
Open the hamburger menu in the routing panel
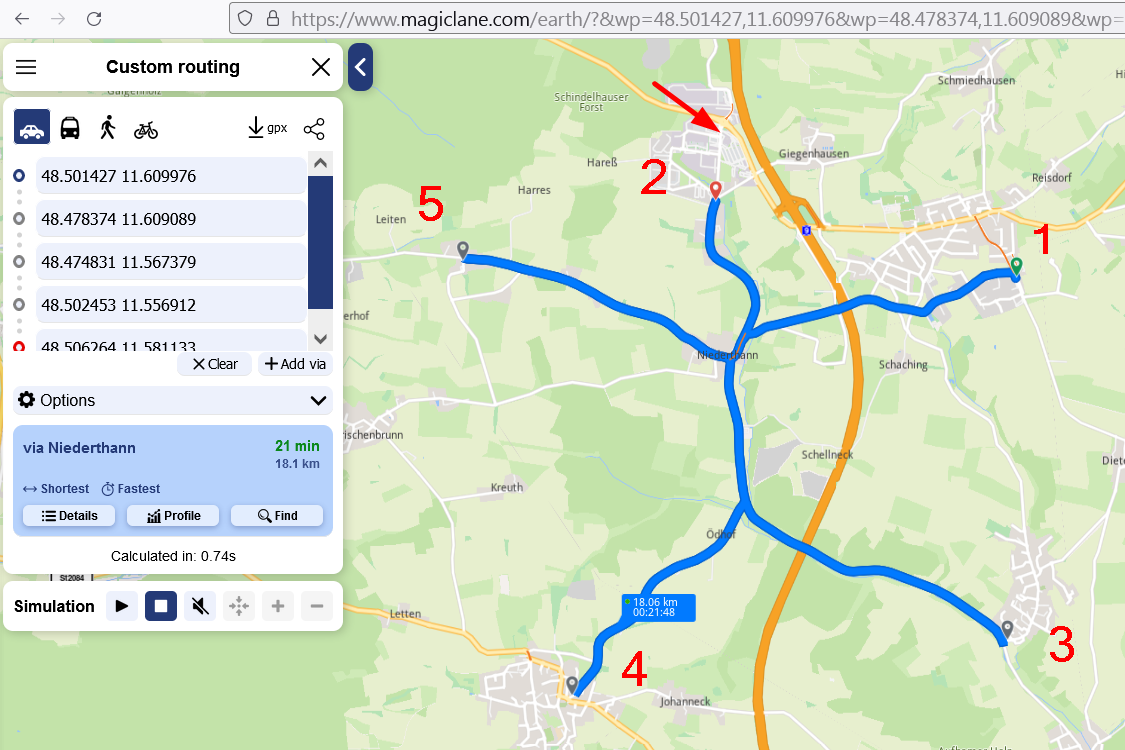tap(26, 67)
